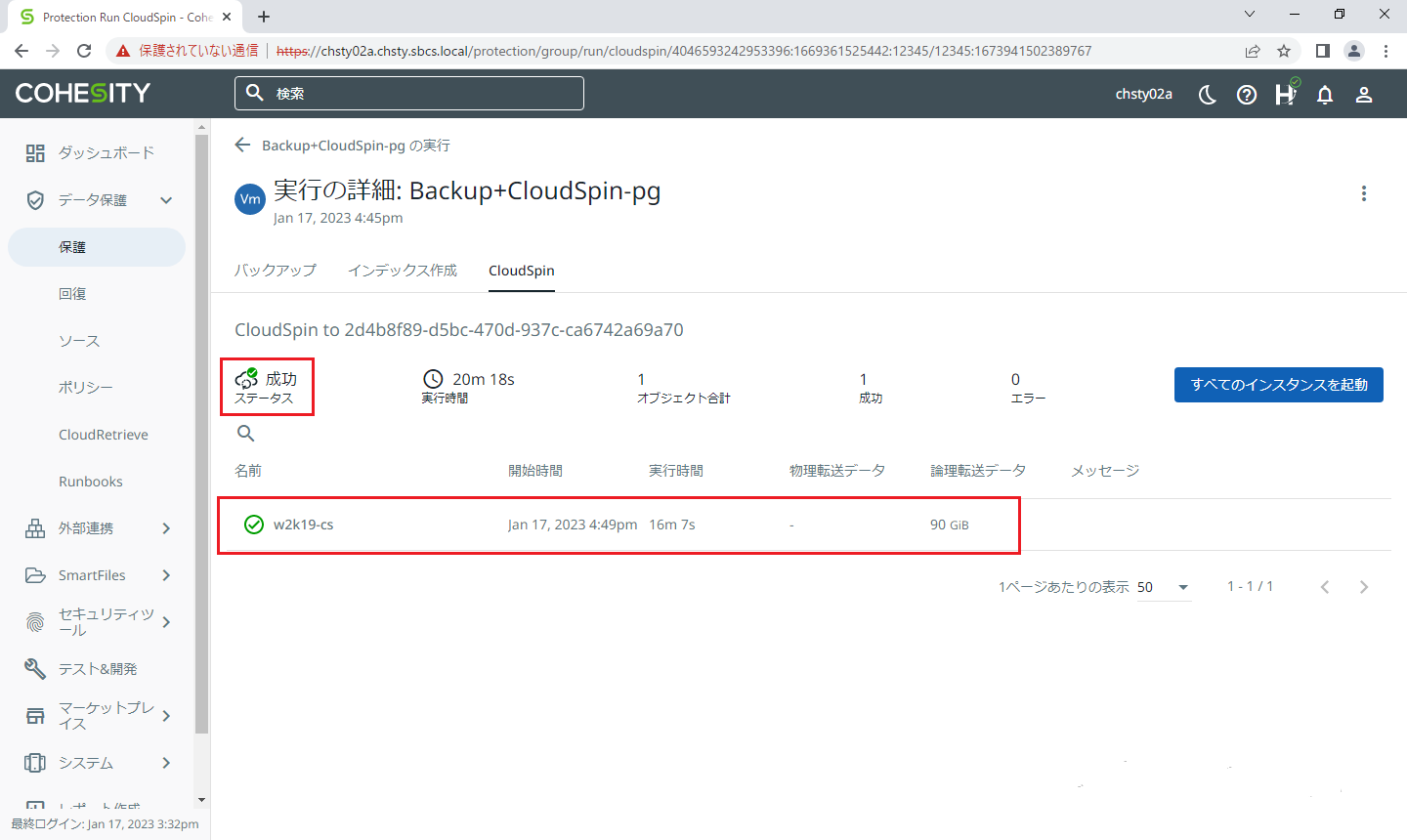1407x840 pixels.
Task: Open the help question mark icon
Action: [x=1247, y=94]
